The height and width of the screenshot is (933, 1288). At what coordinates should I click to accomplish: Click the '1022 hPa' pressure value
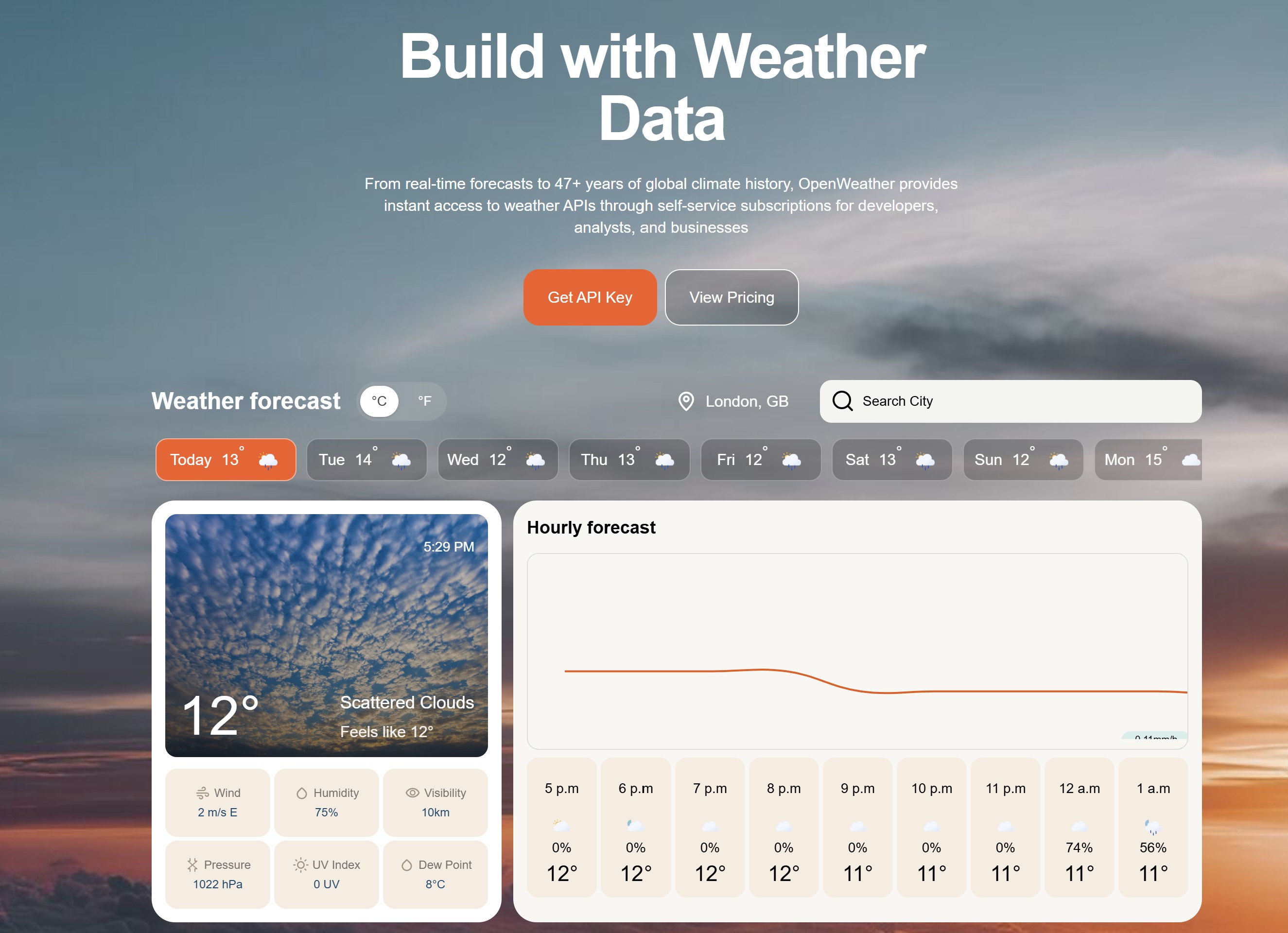tap(218, 884)
